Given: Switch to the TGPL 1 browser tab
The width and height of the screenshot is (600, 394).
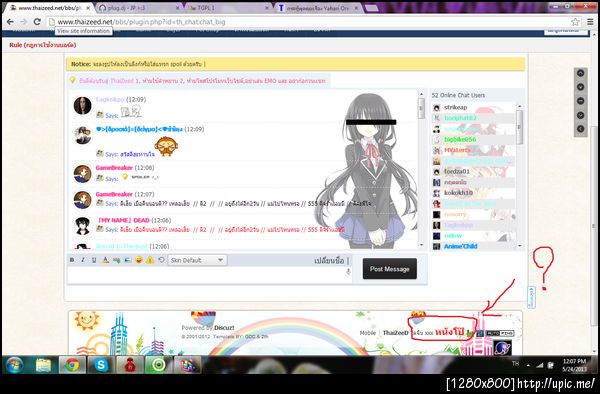Looking at the screenshot, I should pos(228,8).
